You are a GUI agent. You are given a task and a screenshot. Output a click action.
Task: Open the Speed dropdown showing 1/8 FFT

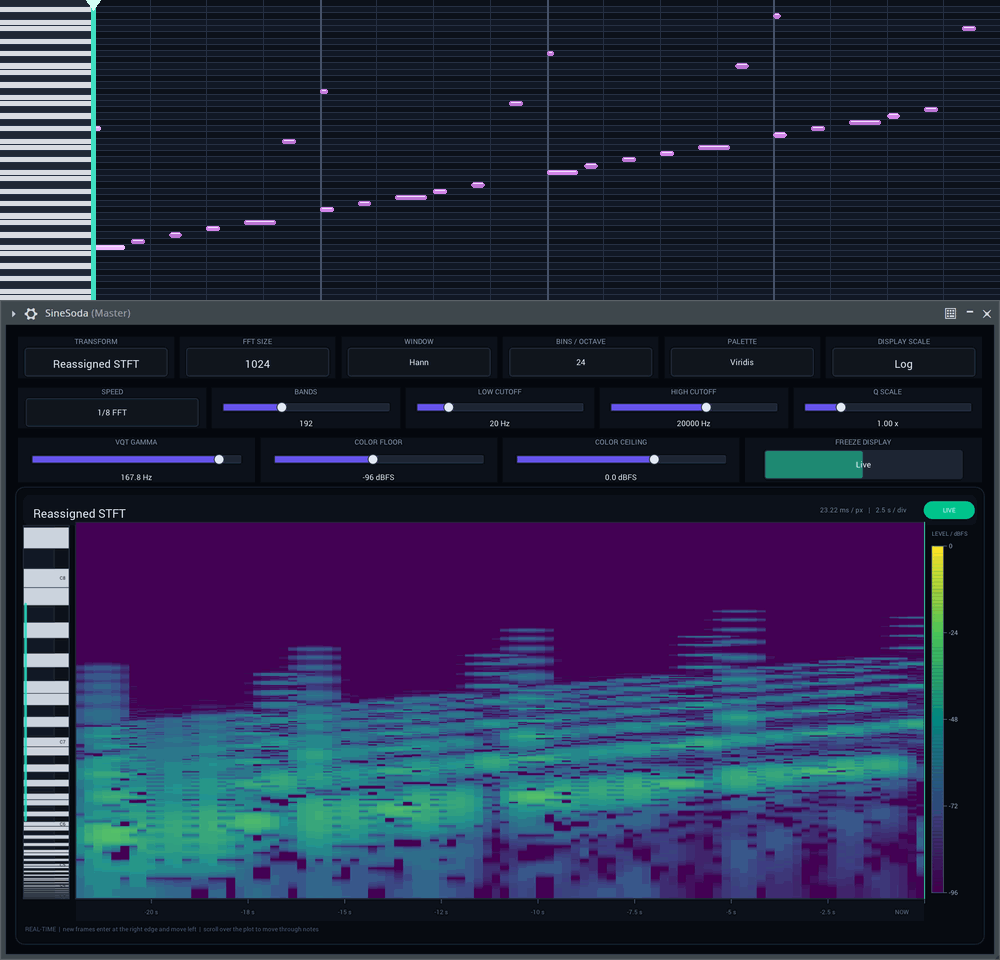[x=112, y=413]
